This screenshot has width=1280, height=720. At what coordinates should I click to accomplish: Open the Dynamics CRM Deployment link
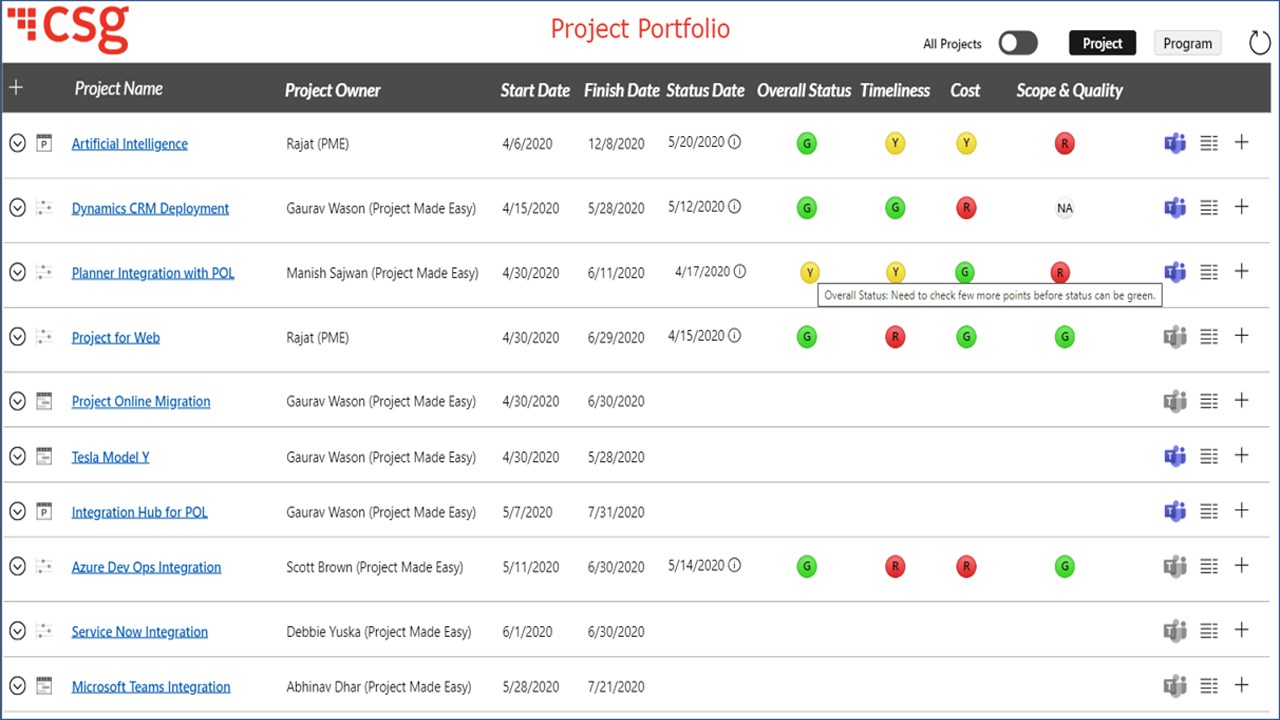pos(150,208)
